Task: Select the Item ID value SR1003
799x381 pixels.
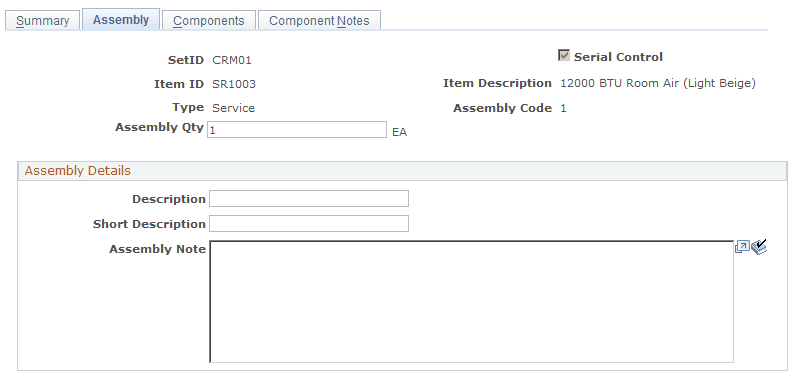Action: pos(234,84)
